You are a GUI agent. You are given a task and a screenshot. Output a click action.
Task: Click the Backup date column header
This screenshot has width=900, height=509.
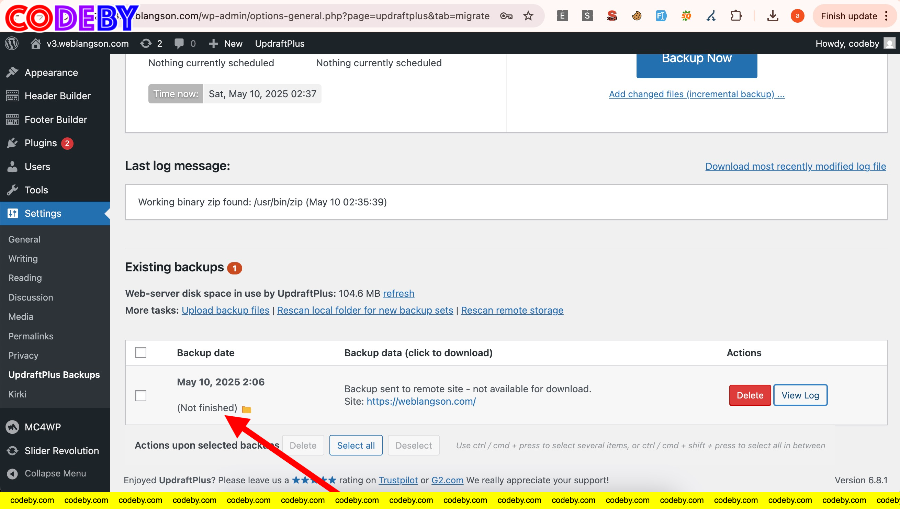point(205,353)
